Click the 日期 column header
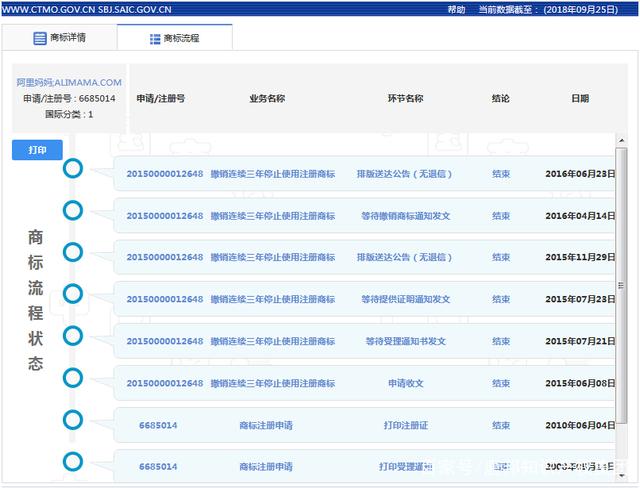The width and height of the screenshot is (640, 488). point(580,98)
